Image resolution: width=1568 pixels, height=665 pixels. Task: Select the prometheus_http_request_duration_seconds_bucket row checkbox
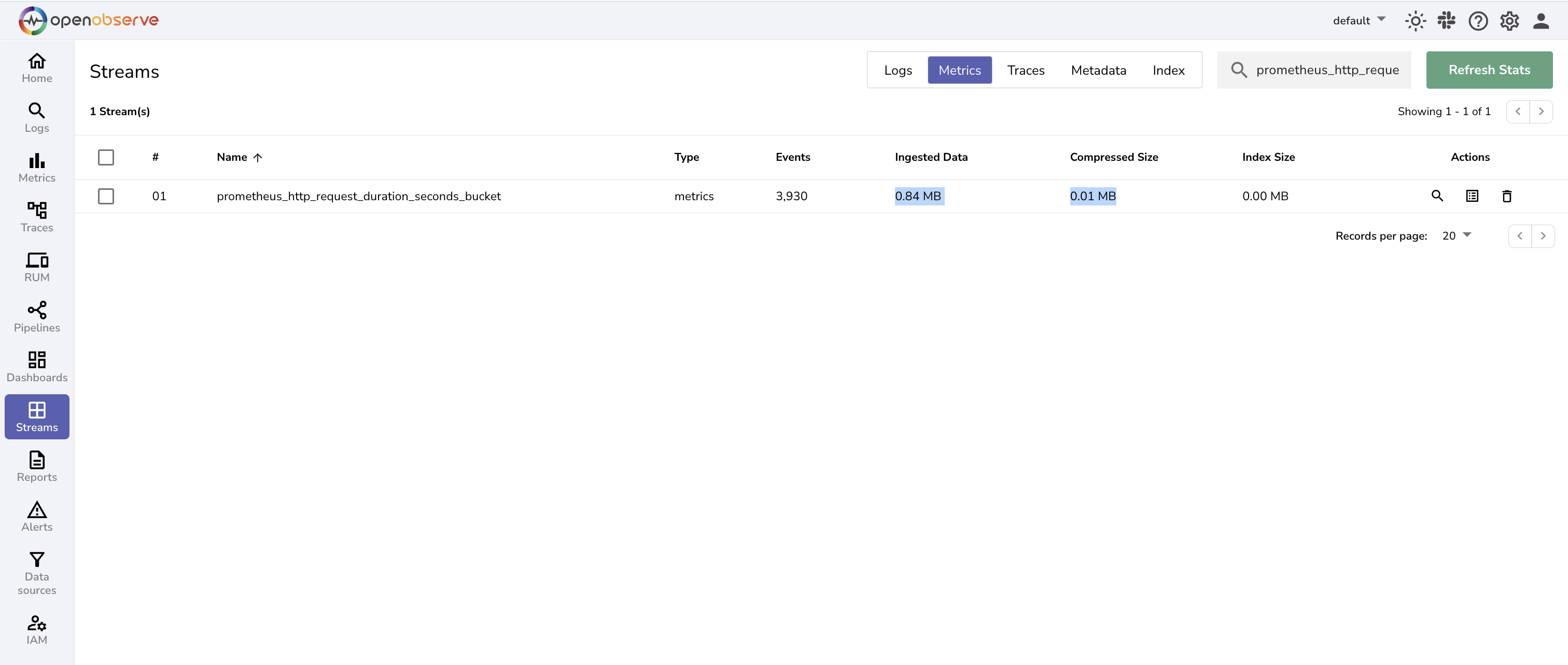click(x=106, y=196)
